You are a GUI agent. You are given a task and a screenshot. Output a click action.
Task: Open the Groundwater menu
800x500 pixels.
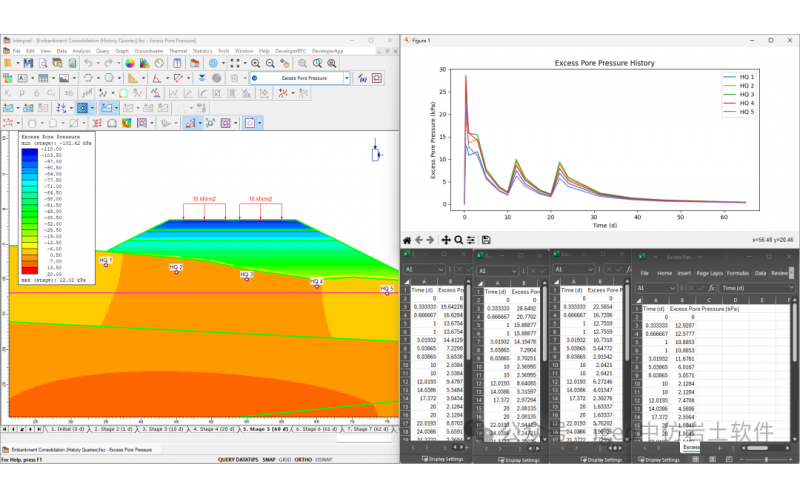click(x=149, y=50)
